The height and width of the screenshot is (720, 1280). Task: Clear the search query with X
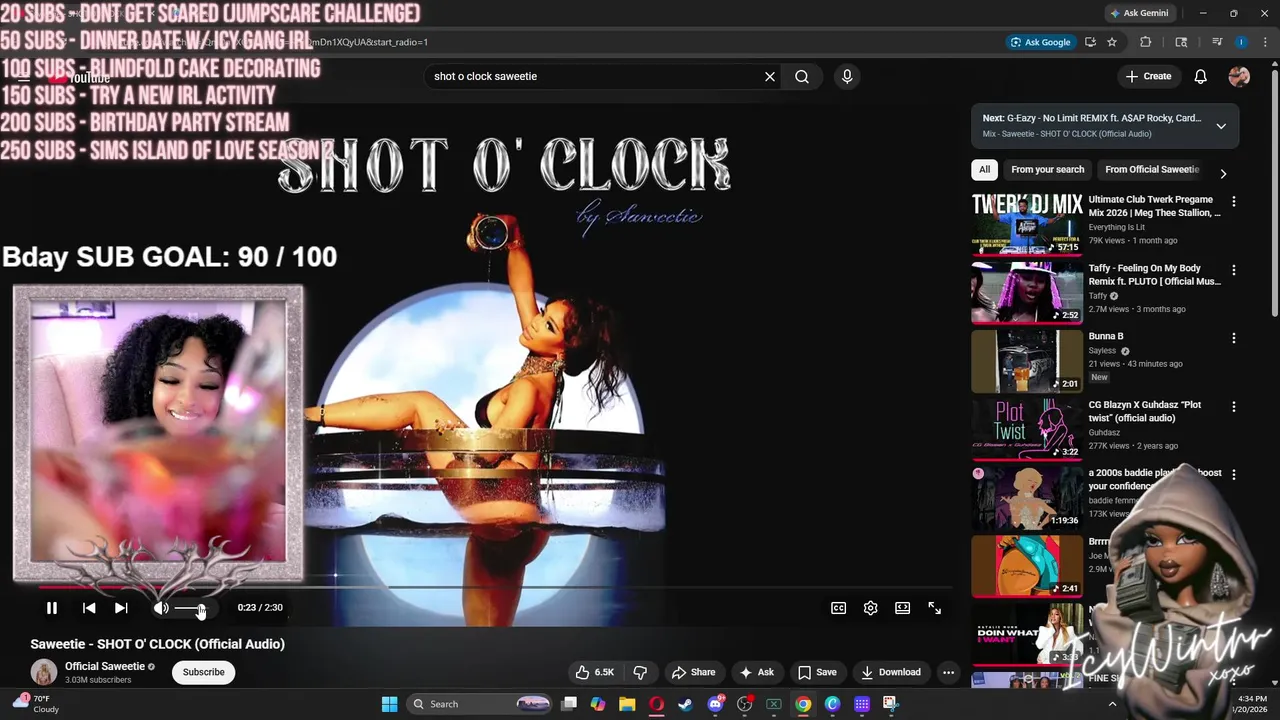[770, 76]
